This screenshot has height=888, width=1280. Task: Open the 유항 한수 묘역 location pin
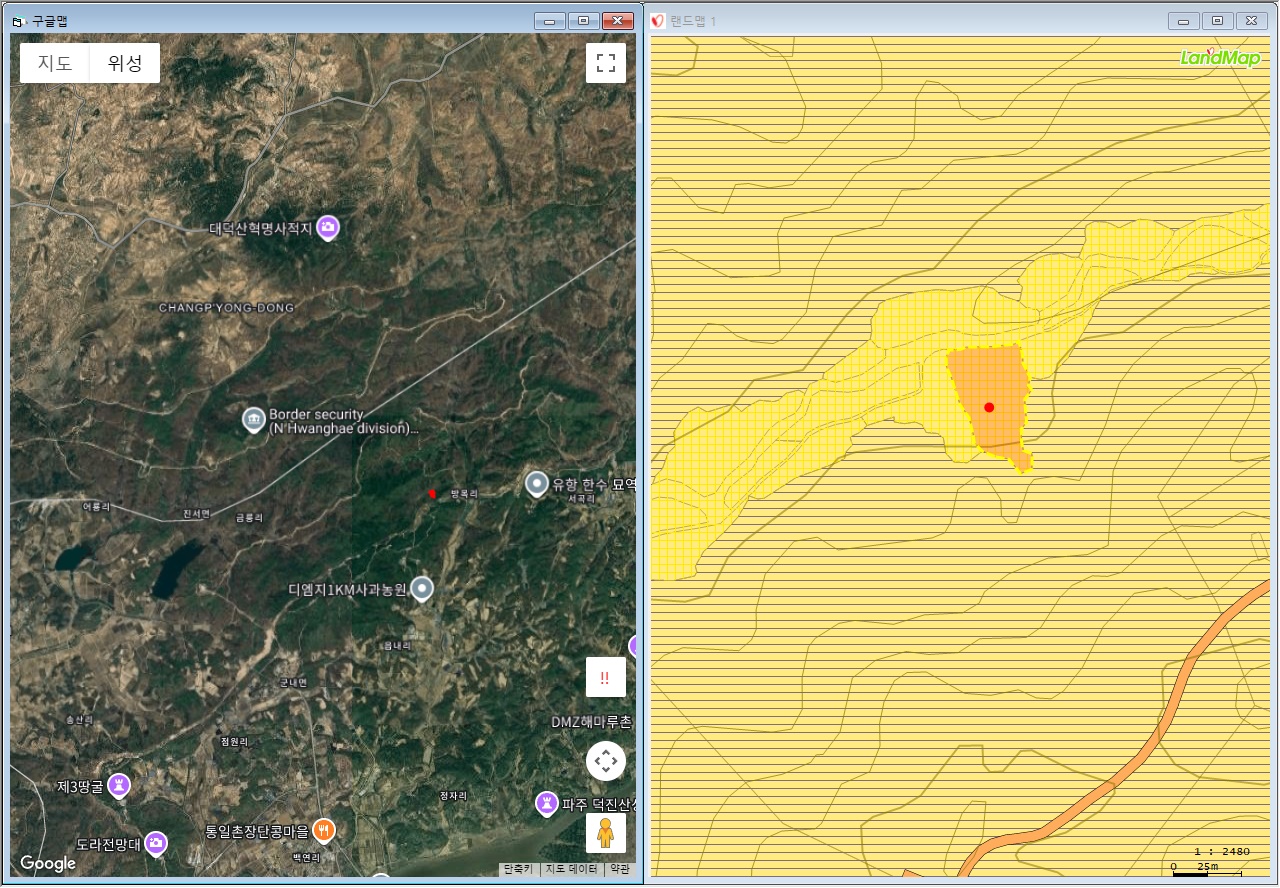click(x=537, y=484)
